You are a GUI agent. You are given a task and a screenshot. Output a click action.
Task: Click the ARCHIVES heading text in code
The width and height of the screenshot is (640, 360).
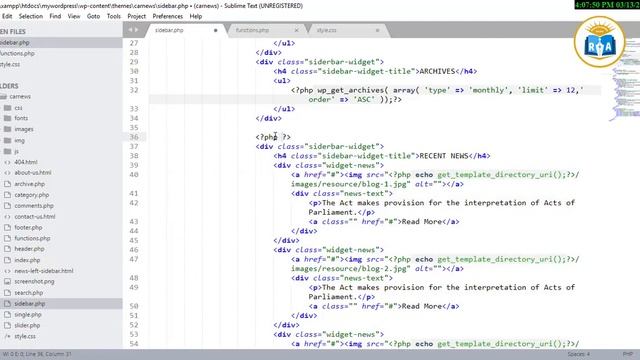[437, 71]
